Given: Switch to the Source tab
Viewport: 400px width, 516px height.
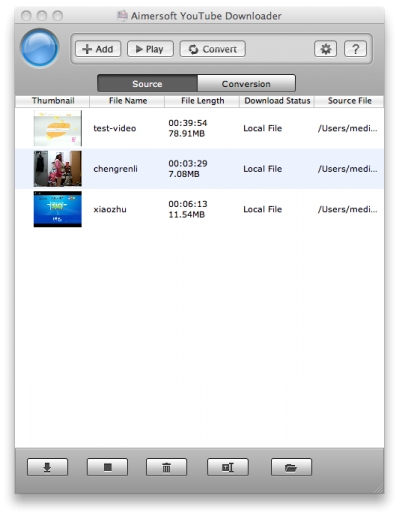Looking at the screenshot, I should 147,83.
